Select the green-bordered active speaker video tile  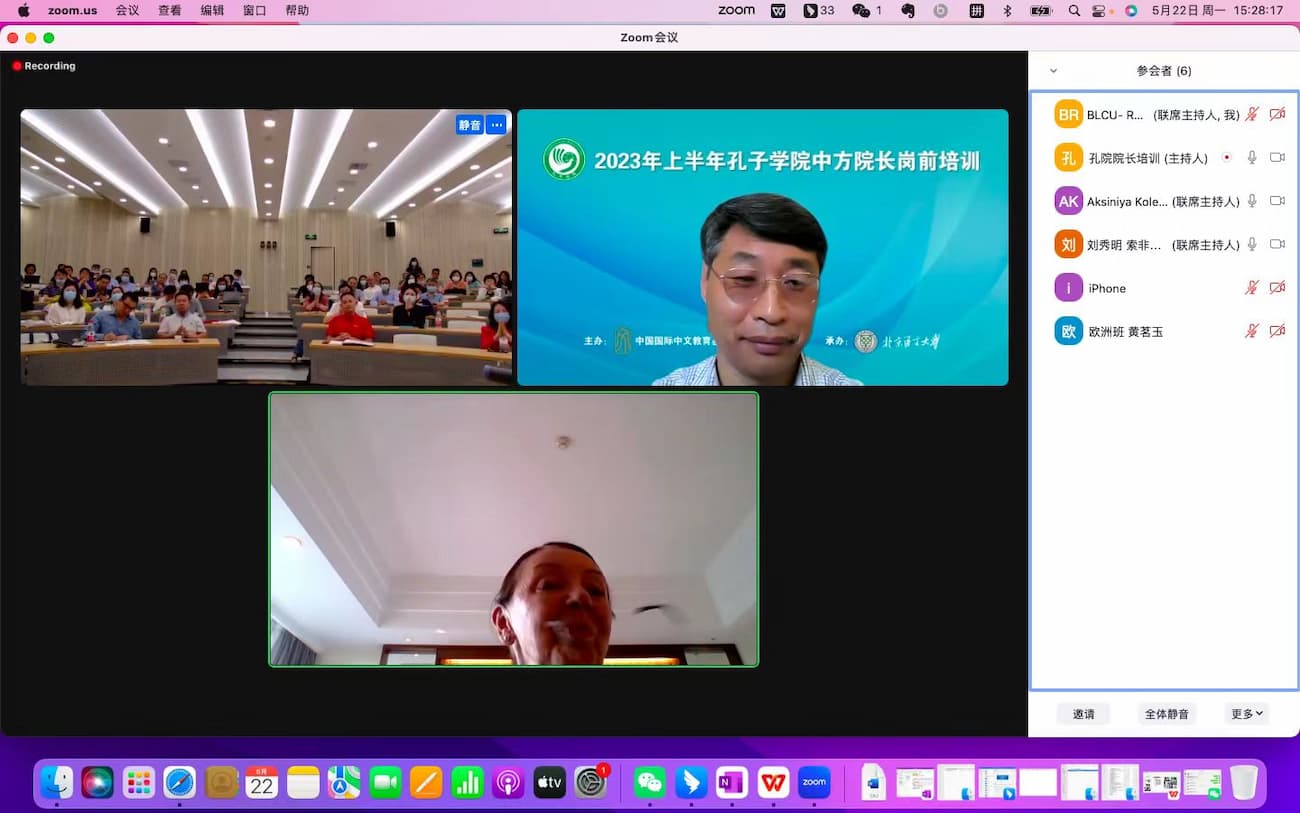(514, 529)
